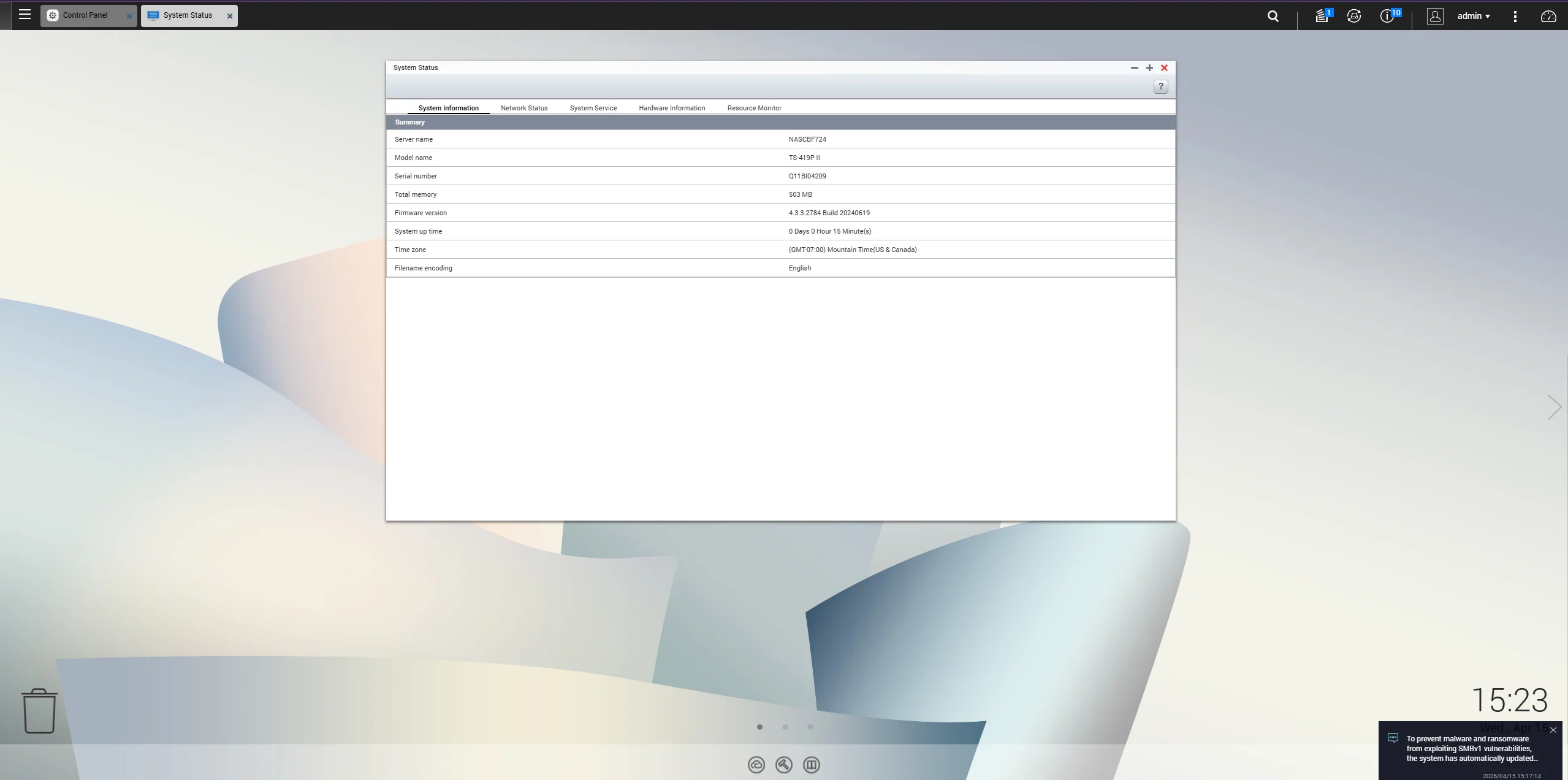Maximize the System Status window

point(1149,68)
